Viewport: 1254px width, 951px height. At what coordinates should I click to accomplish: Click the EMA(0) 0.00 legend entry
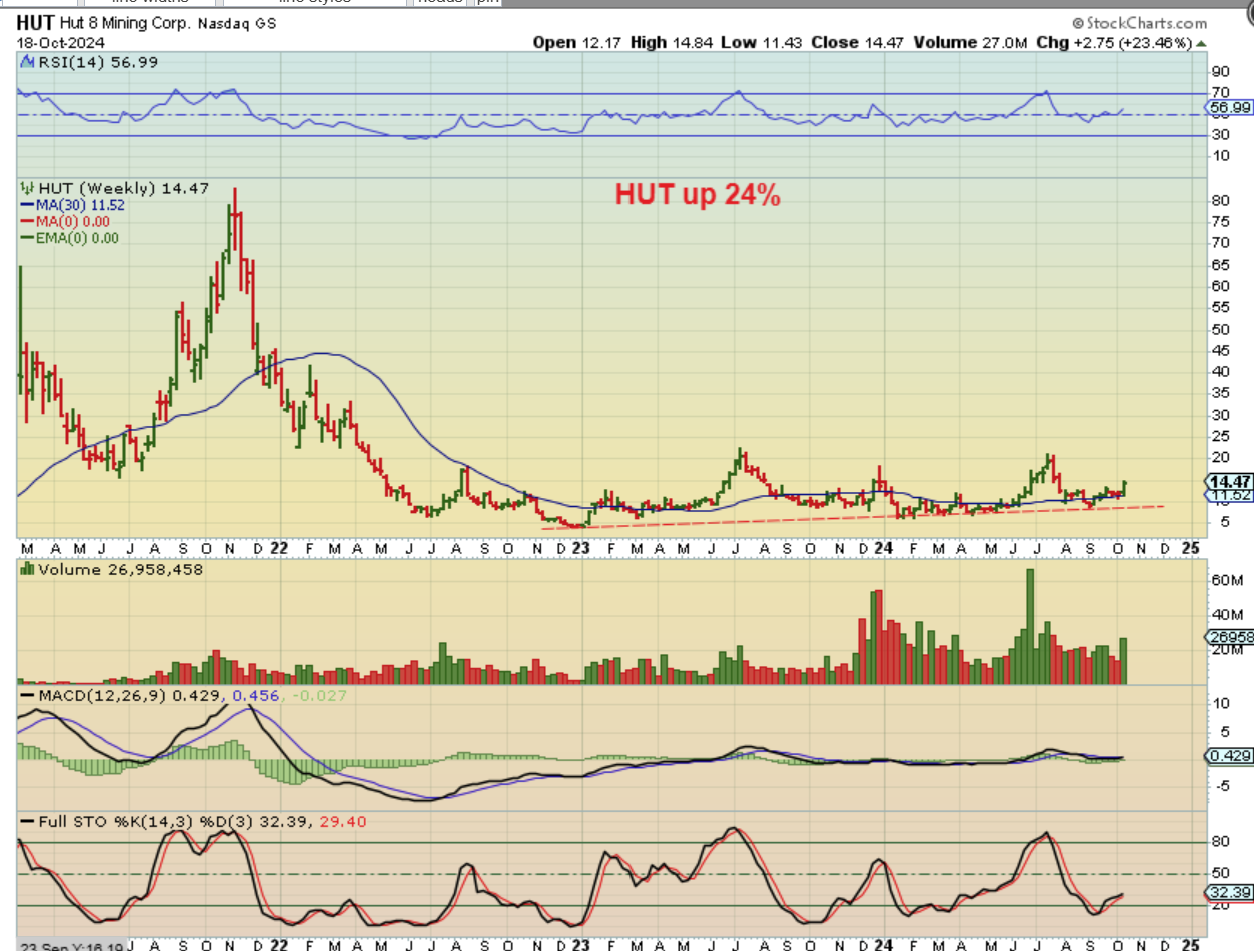(x=69, y=237)
